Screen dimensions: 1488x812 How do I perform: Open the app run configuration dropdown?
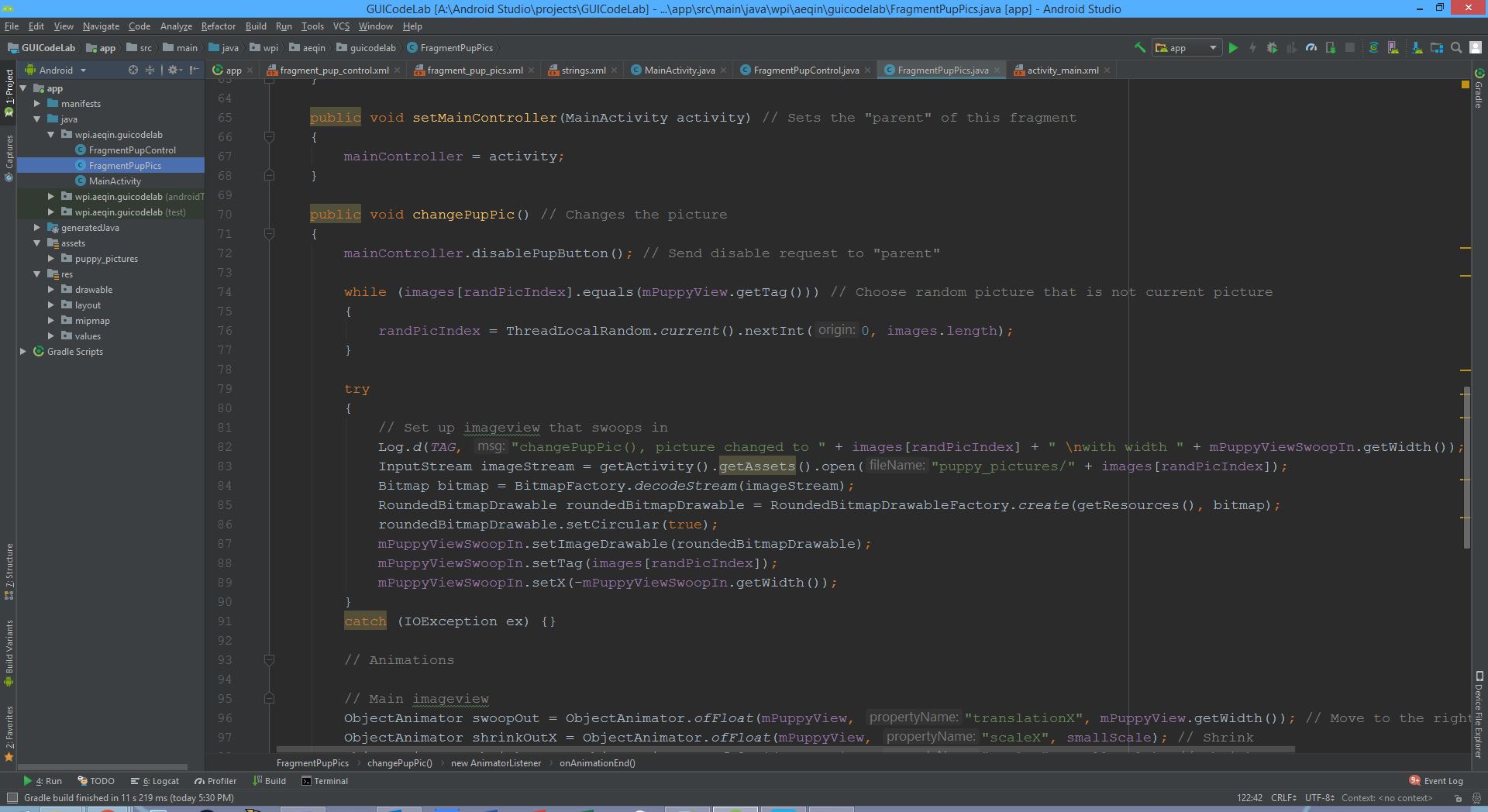coord(1187,48)
